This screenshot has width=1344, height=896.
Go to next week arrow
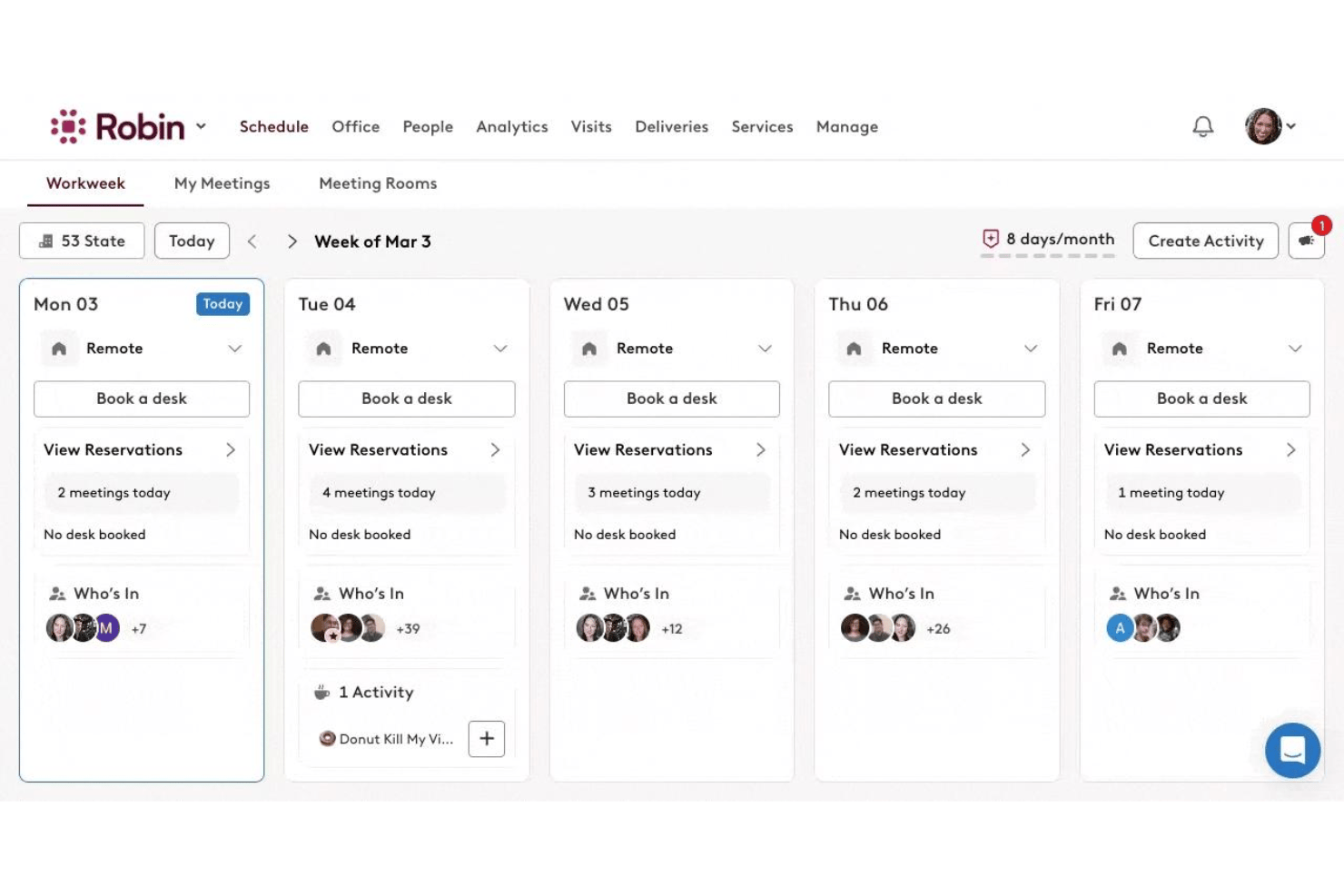coord(292,241)
